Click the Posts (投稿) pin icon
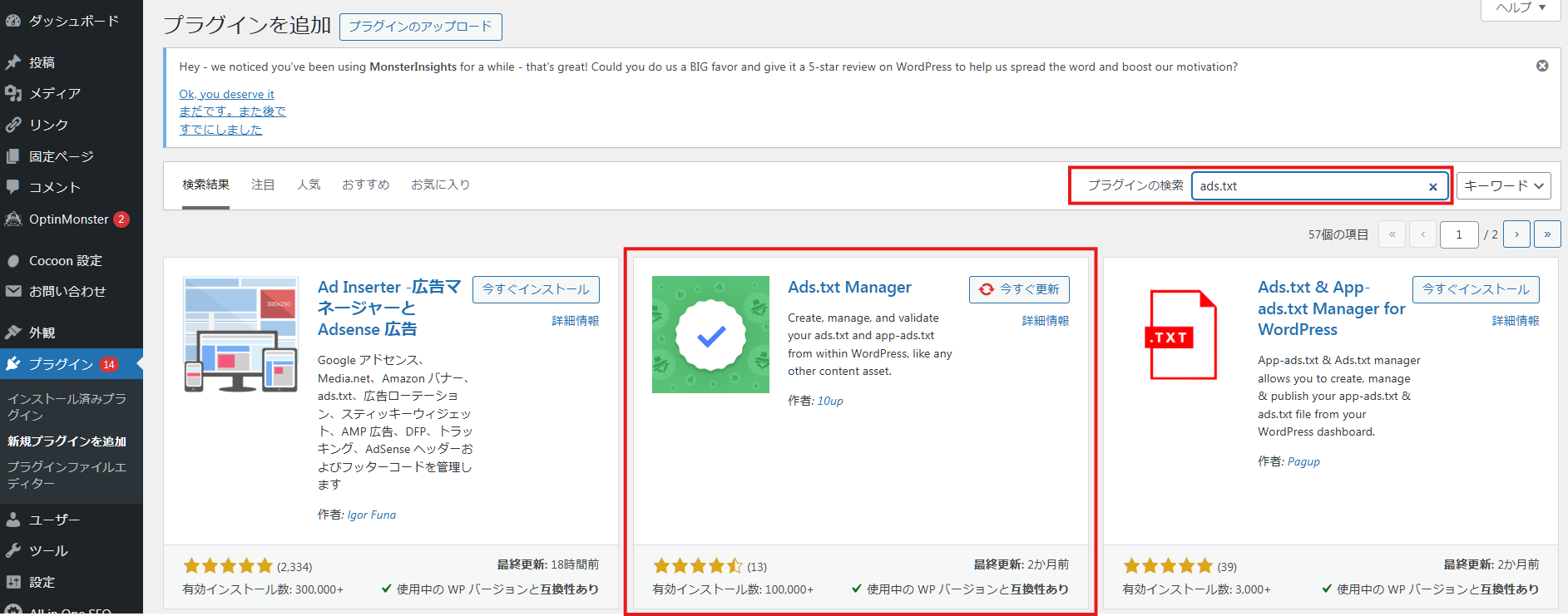The width and height of the screenshot is (1568, 616). [13, 62]
